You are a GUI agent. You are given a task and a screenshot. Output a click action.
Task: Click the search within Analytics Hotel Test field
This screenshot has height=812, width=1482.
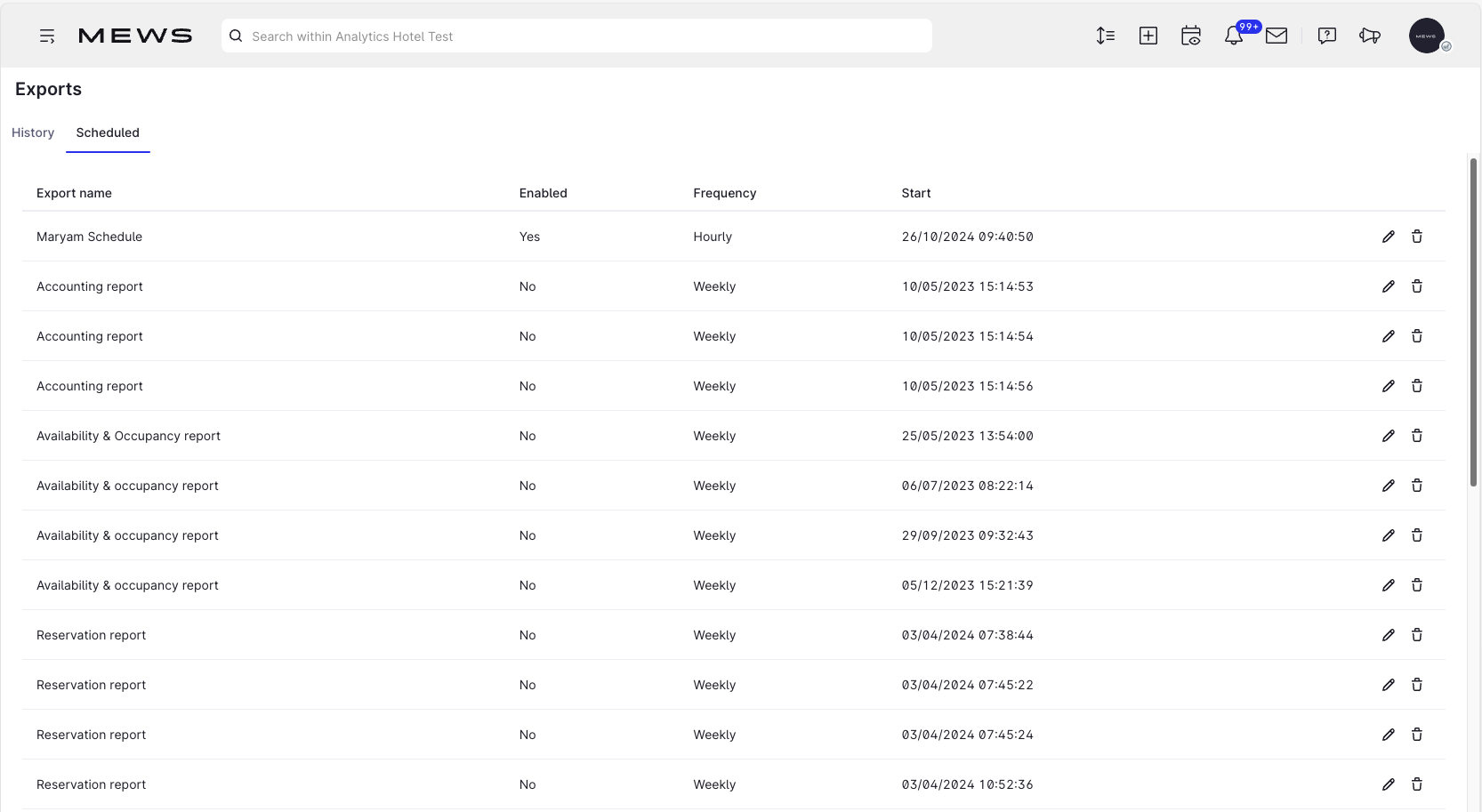pos(576,36)
